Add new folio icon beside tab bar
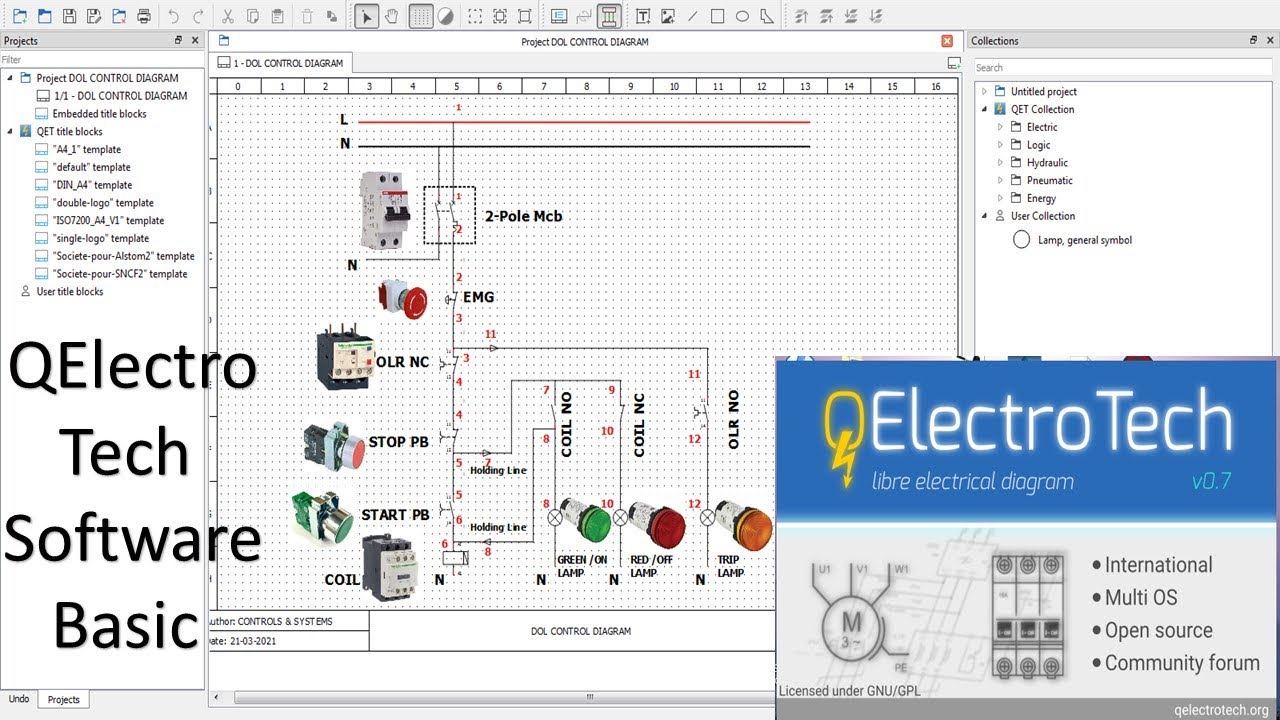Screen dimensions: 1280x720 (954, 62)
